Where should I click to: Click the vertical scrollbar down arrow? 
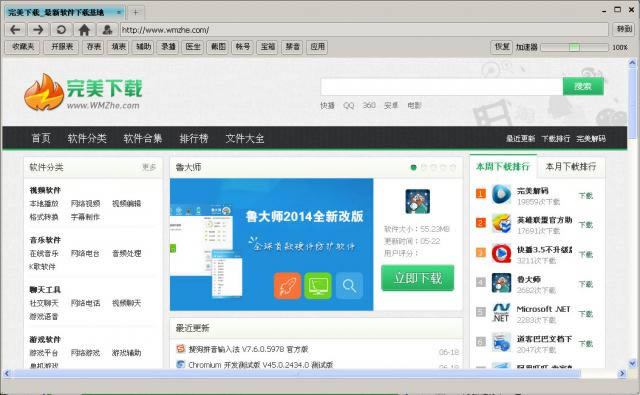(632, 362)
